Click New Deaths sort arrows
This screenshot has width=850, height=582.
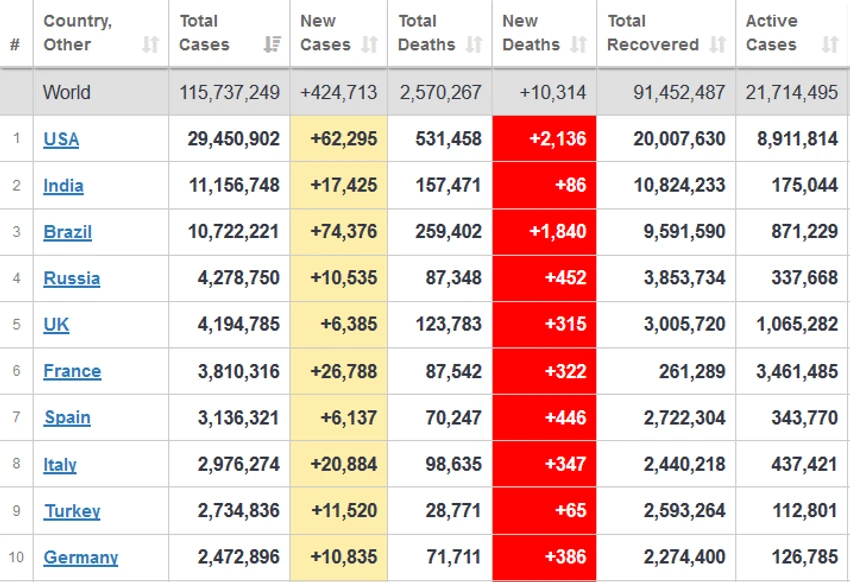tap(578, 44)
